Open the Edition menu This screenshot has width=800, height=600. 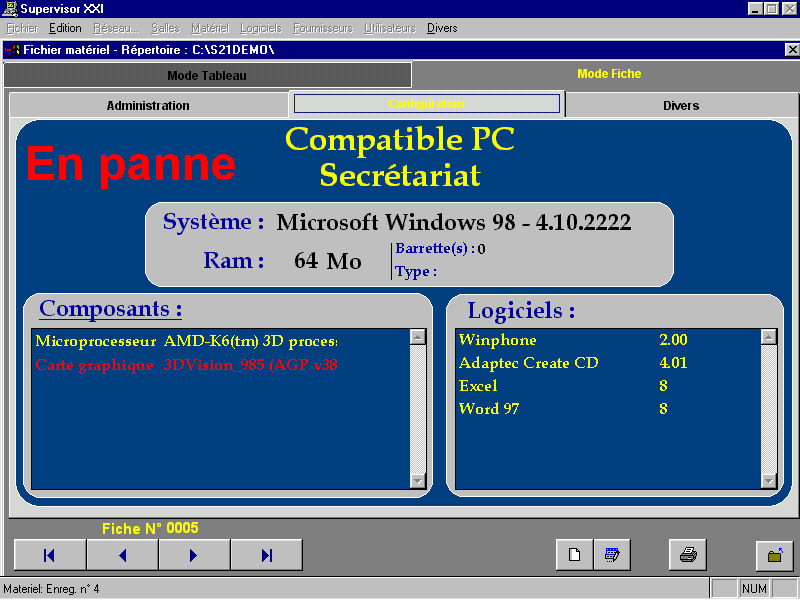click(x=65, y=28)
